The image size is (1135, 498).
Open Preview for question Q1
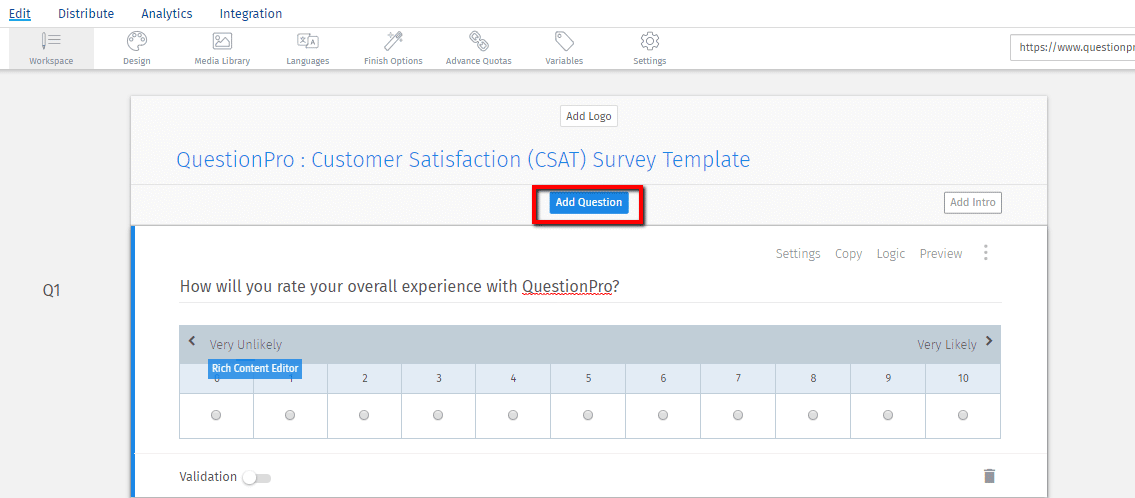[941, 253]
